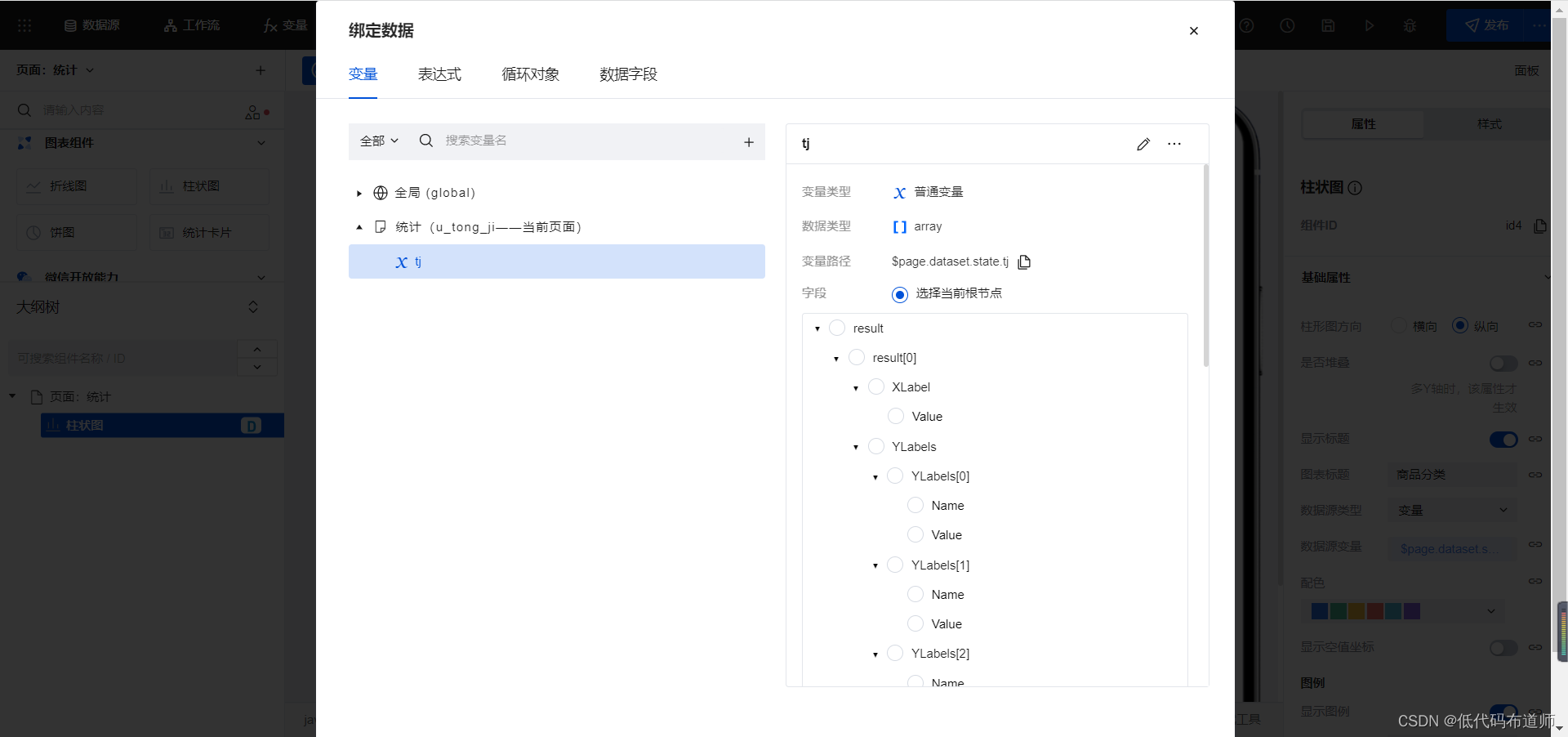Viewport: 1568px width, 737px height.
Task: Select the 折线图 line chart component
Action: point(77,186)
